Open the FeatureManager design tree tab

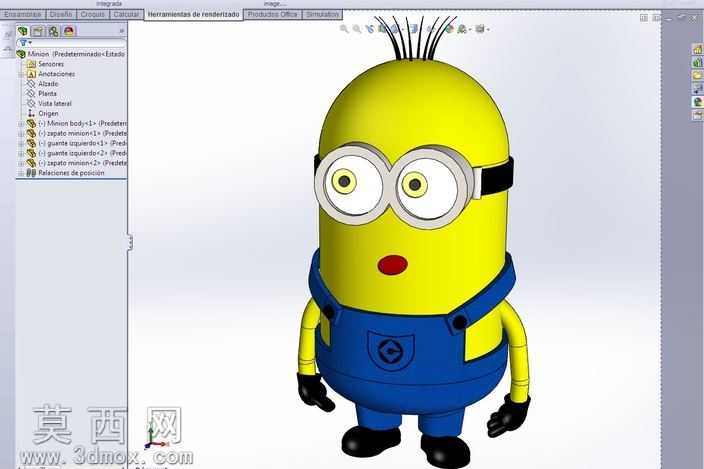tap(23, 31)
